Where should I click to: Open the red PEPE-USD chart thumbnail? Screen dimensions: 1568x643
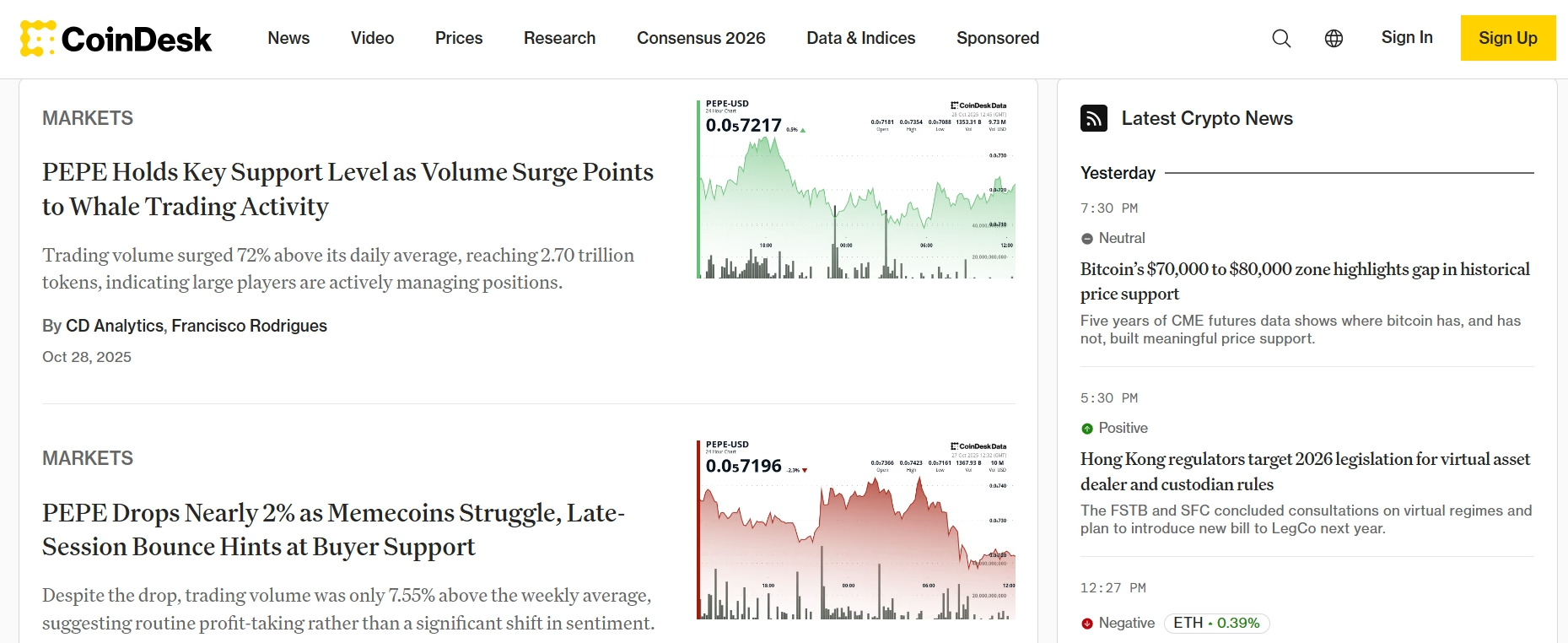click(x=856, y=530)
